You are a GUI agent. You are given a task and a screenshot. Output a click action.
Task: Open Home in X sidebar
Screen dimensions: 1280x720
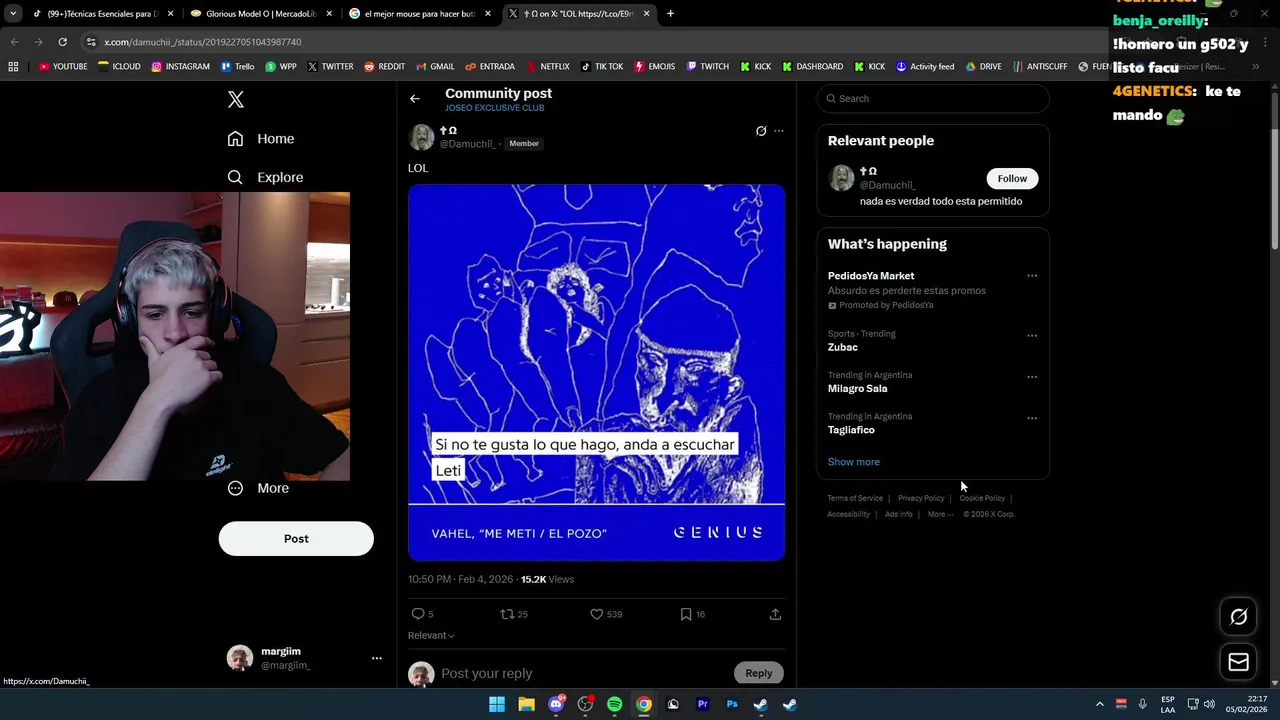point(261,139)
